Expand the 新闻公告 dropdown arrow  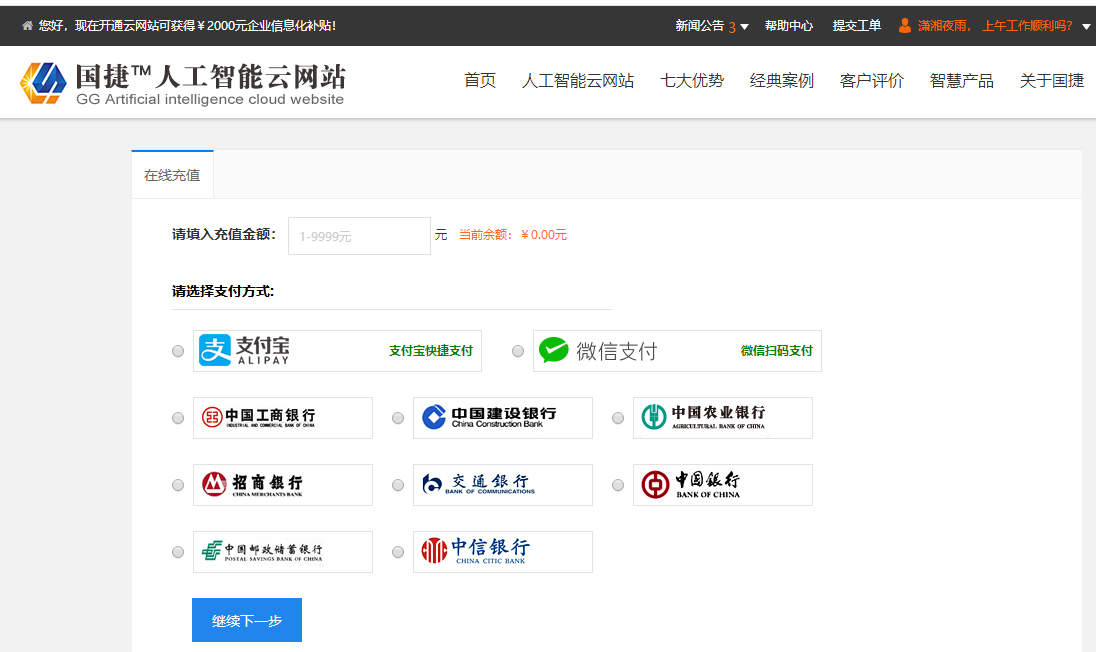tap(745, 27)
